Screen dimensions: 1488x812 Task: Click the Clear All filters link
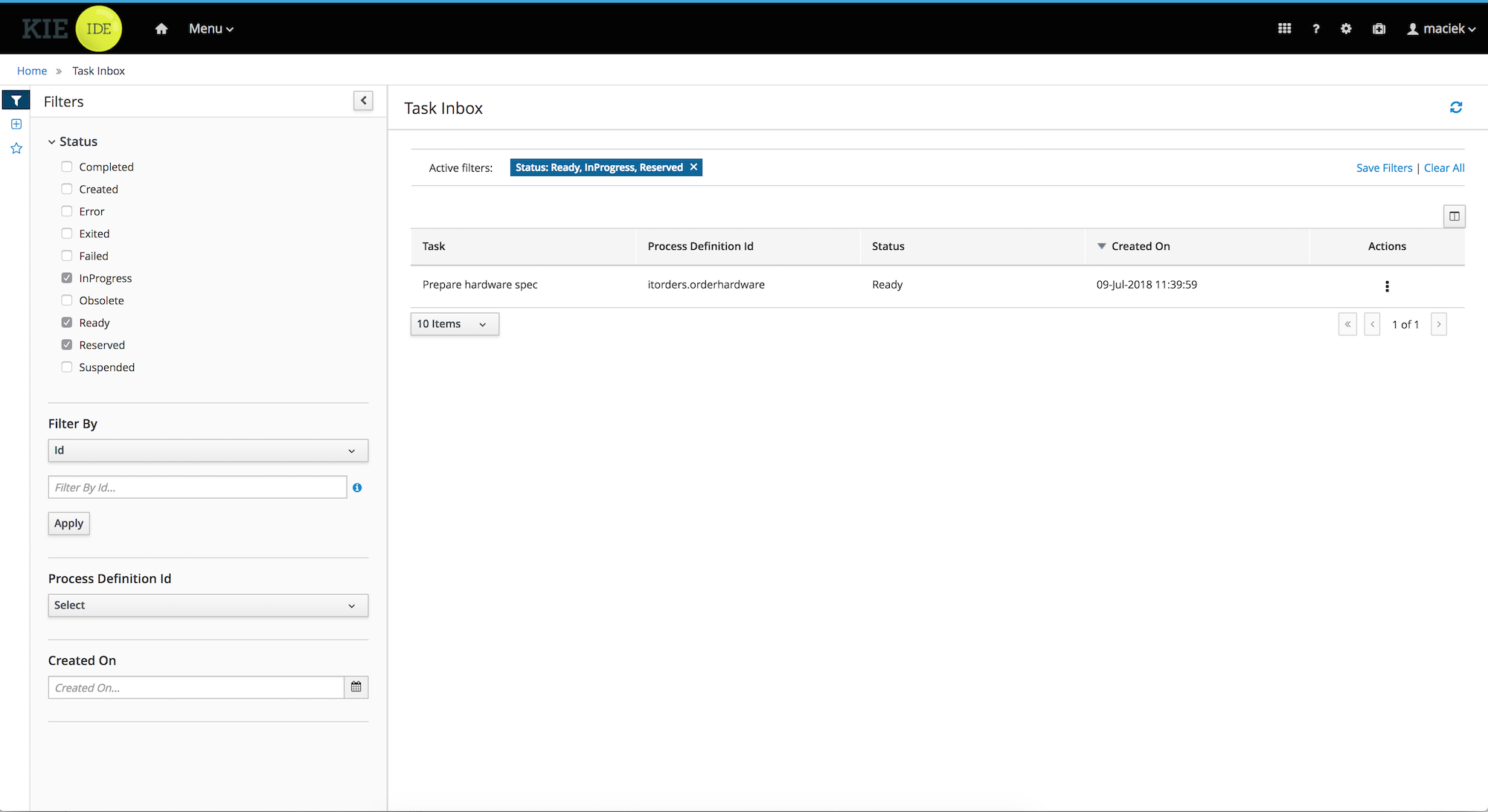click(1444, 167)
